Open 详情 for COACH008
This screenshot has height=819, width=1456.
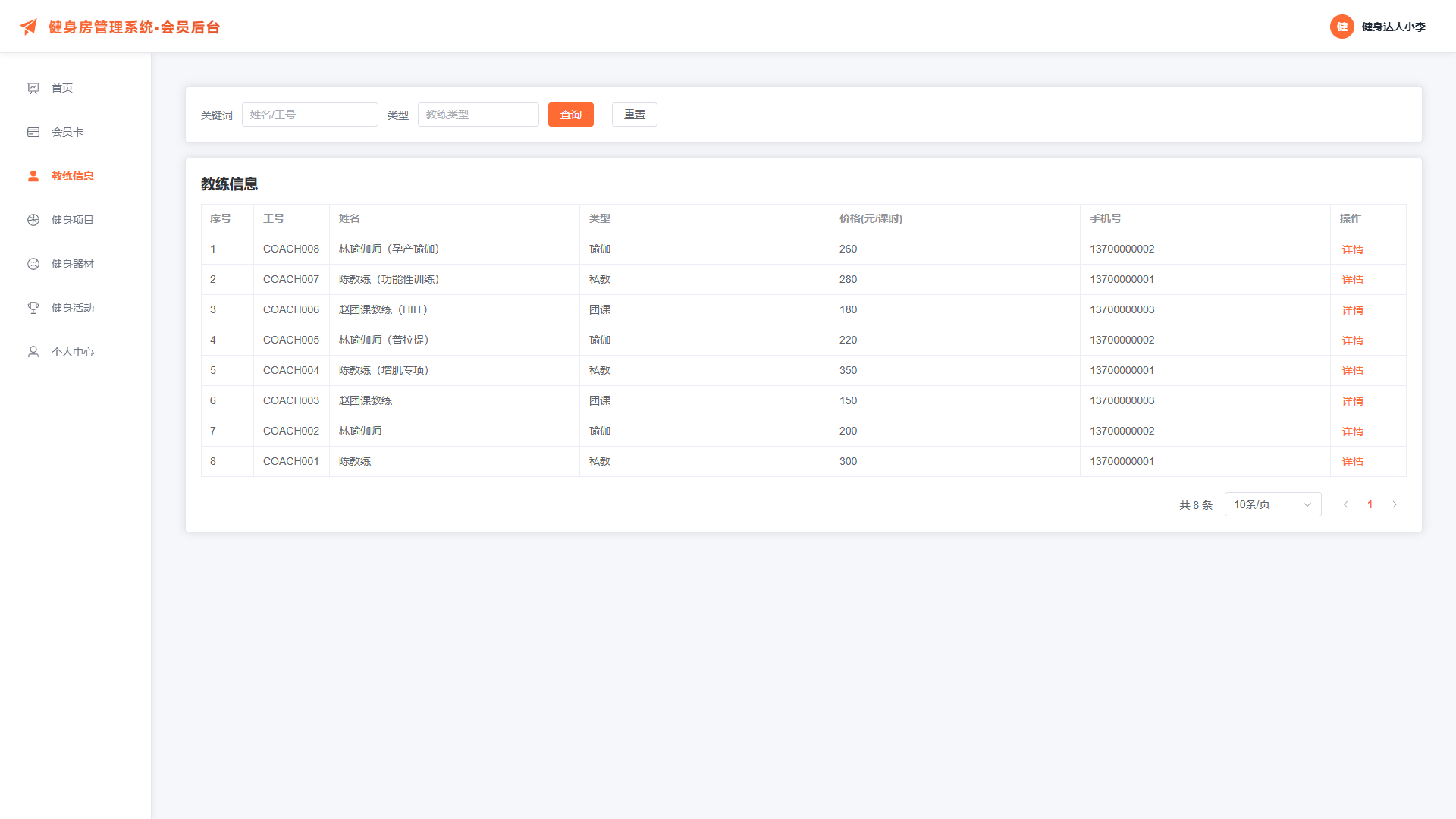(1352, 249)
